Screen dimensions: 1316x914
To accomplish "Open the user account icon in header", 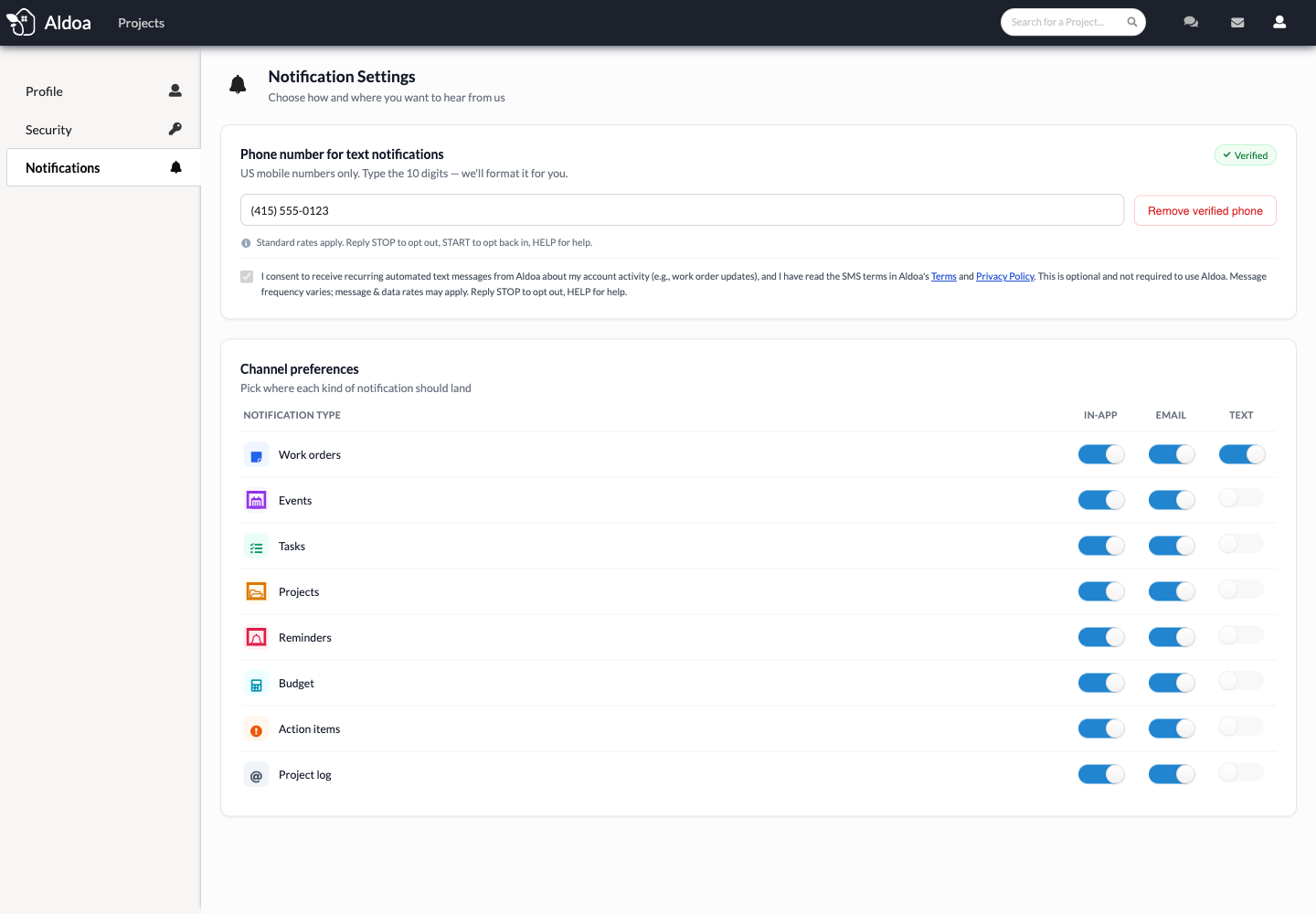I will point(1279,22).
